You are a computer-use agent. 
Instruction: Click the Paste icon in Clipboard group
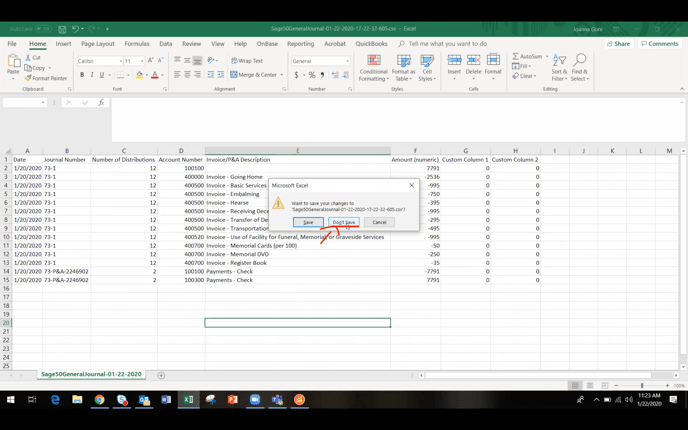pyautogui.click(x=13, y=61)
